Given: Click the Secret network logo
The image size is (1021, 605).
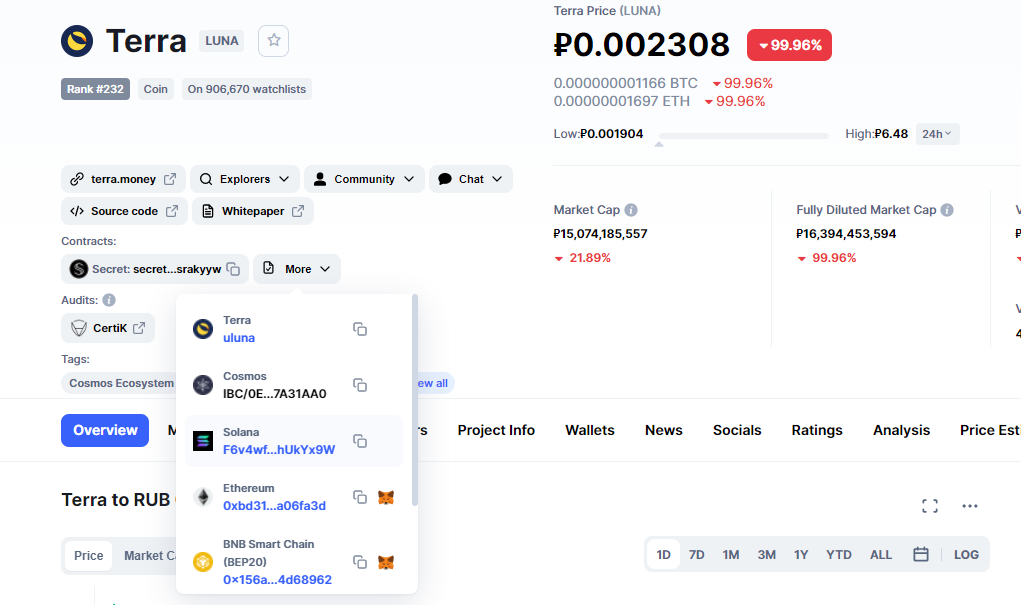Looking at the screenshot, I should (x=79, y=269).
